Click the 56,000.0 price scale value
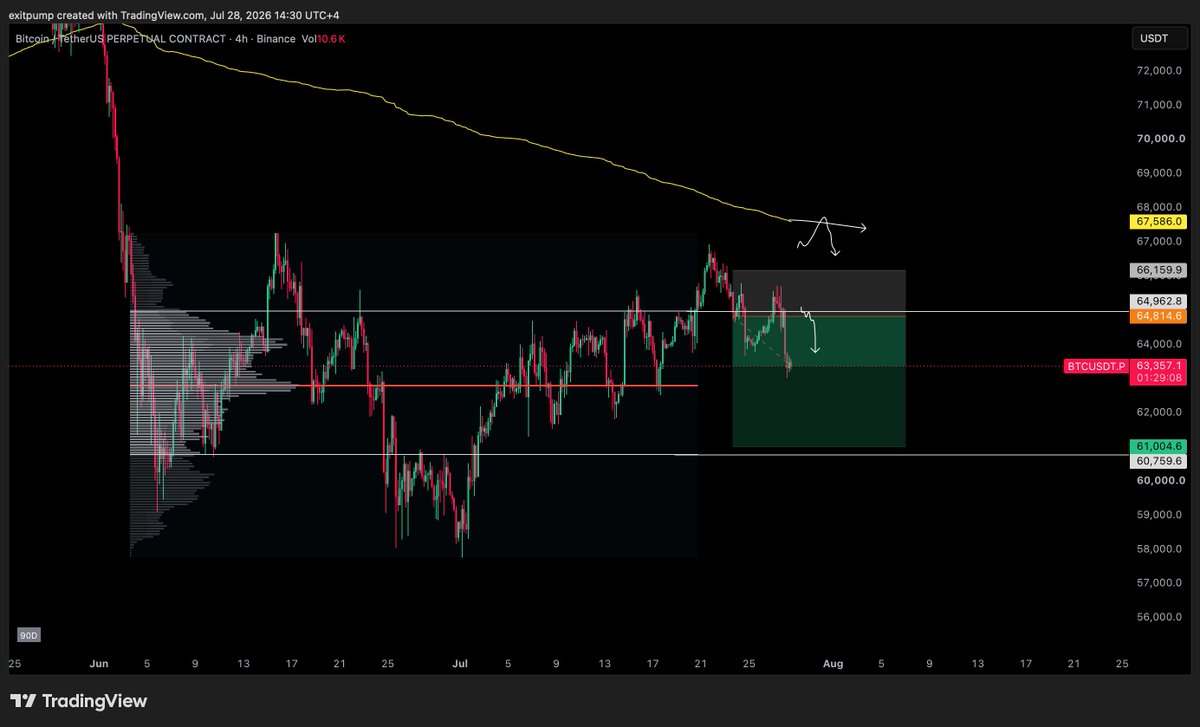The height and width of the screenshot is (727, 1200). [x=1159, y=617]
